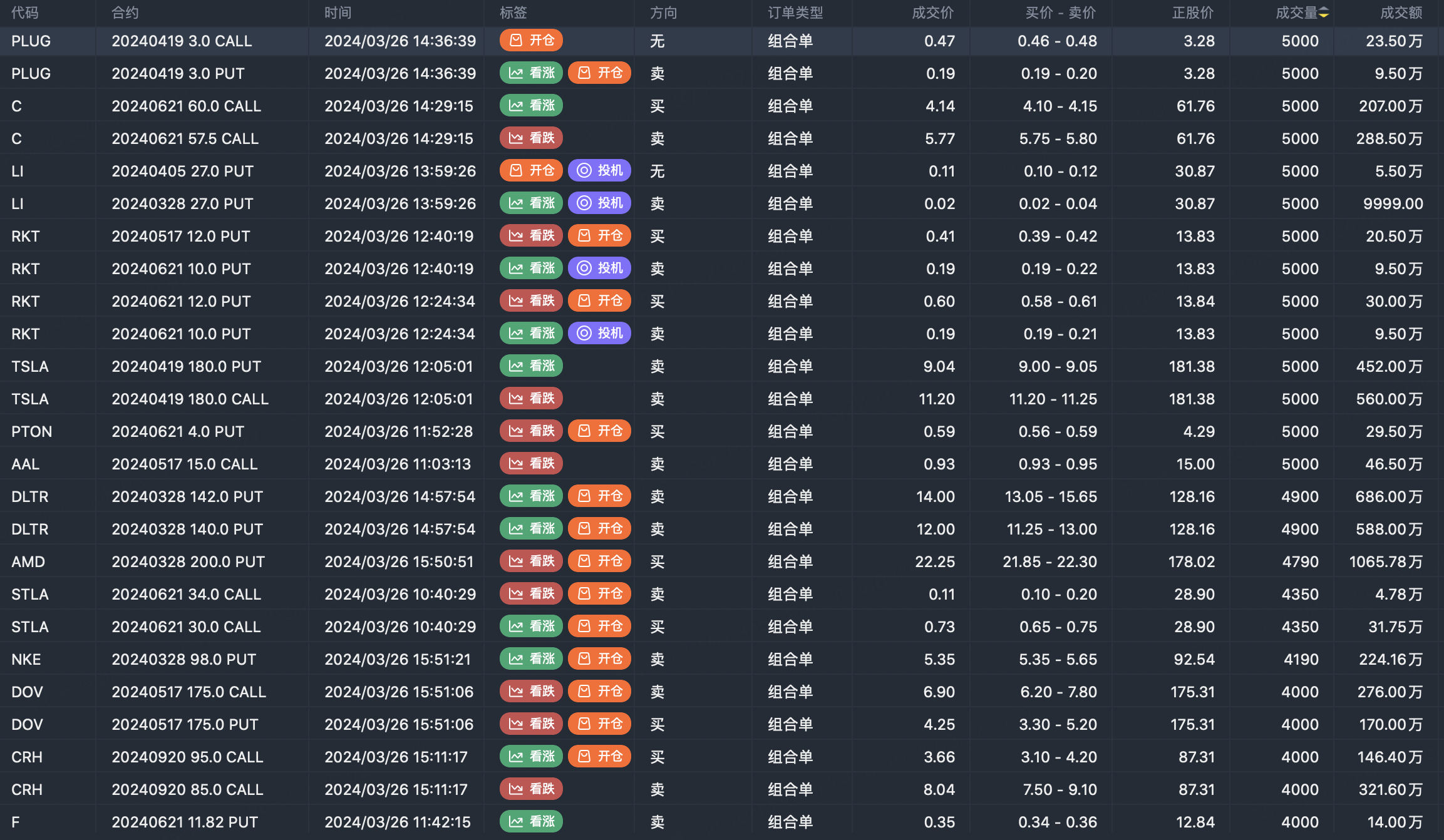Viewport: 1444px width, 840px height.
Task: Open the PTON ticker link
Action: click(x=31, y=431)
